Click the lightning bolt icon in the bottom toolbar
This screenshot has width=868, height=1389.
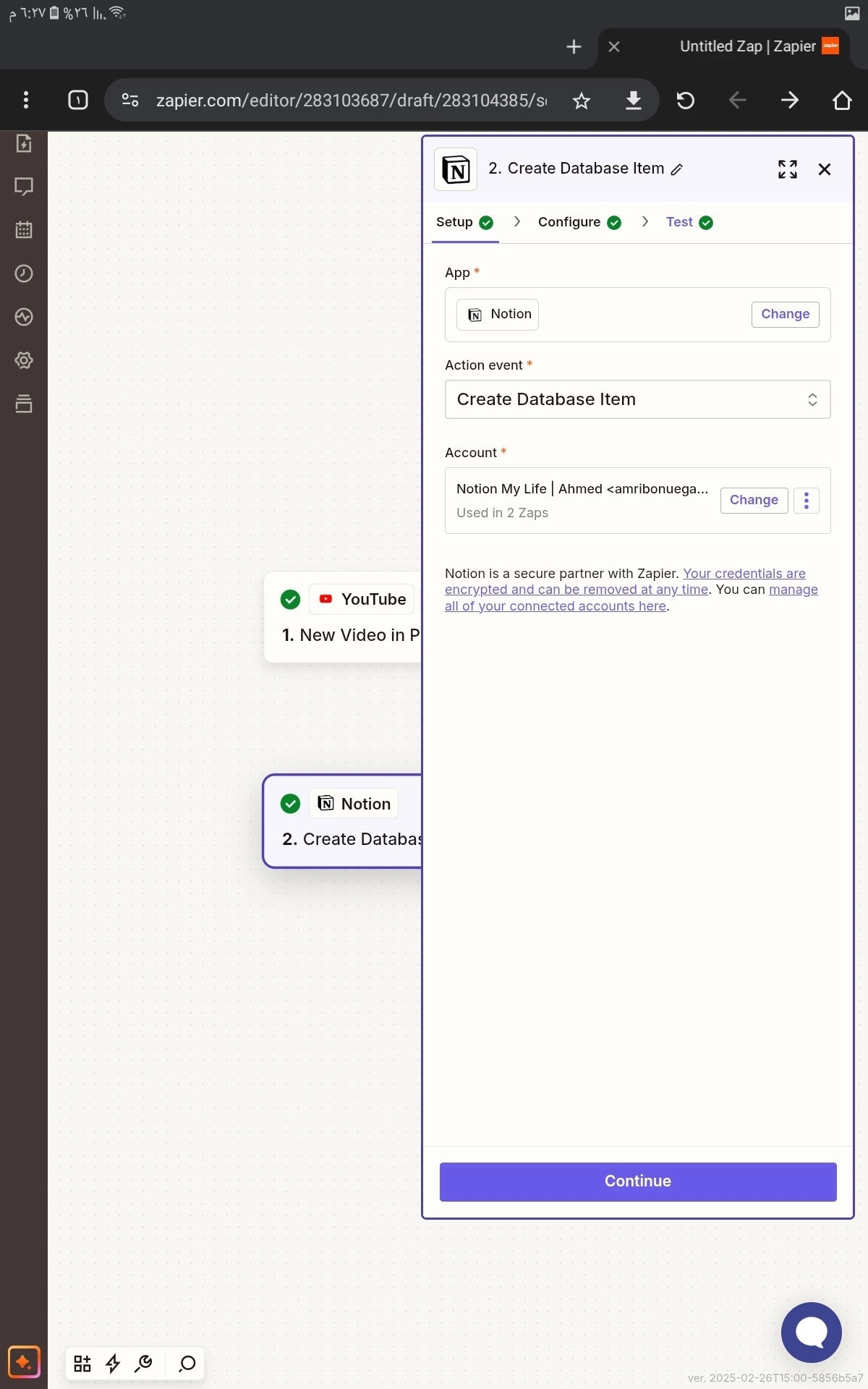[113, 1364]
